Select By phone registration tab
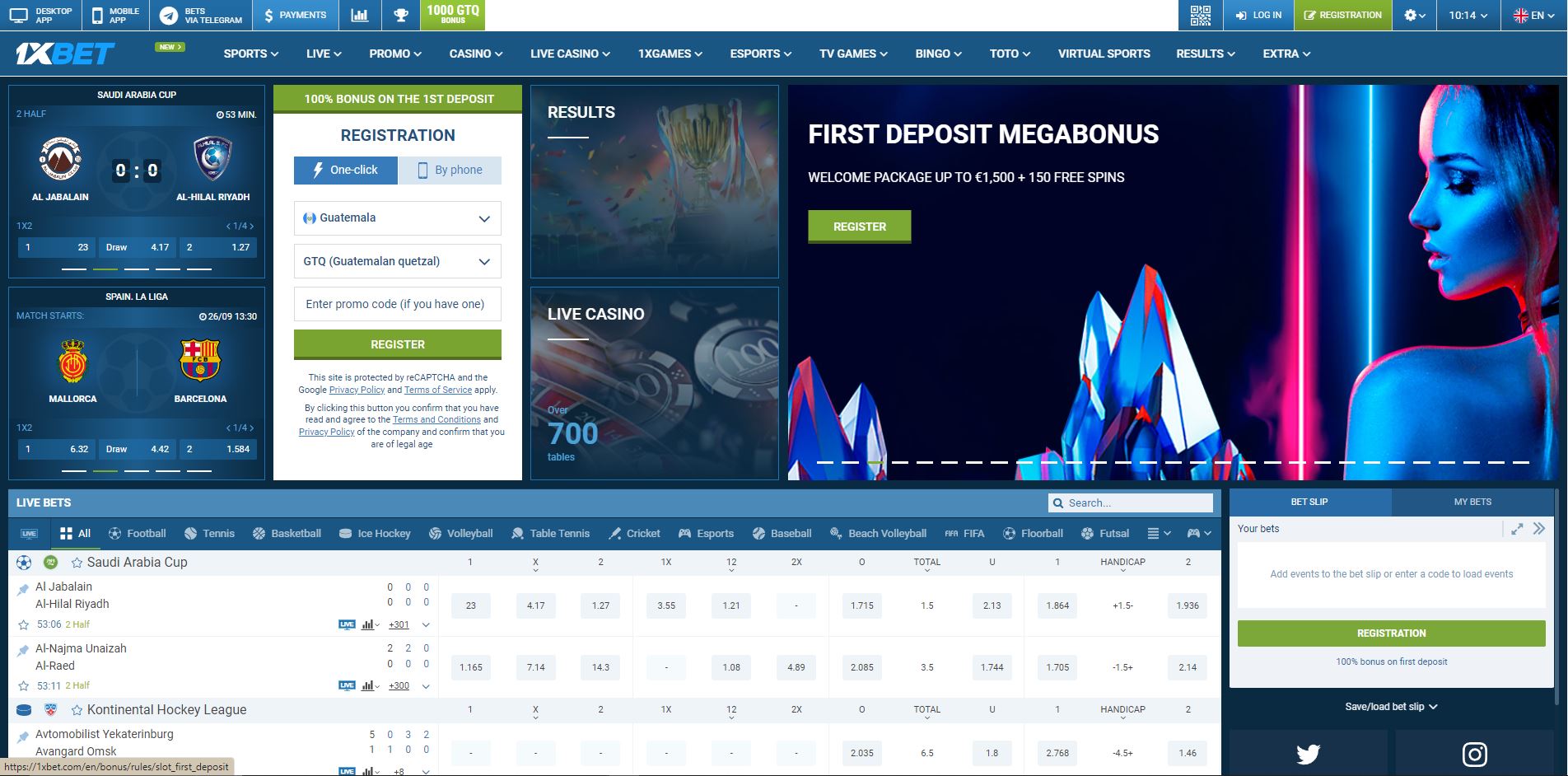 click(450, 170)
